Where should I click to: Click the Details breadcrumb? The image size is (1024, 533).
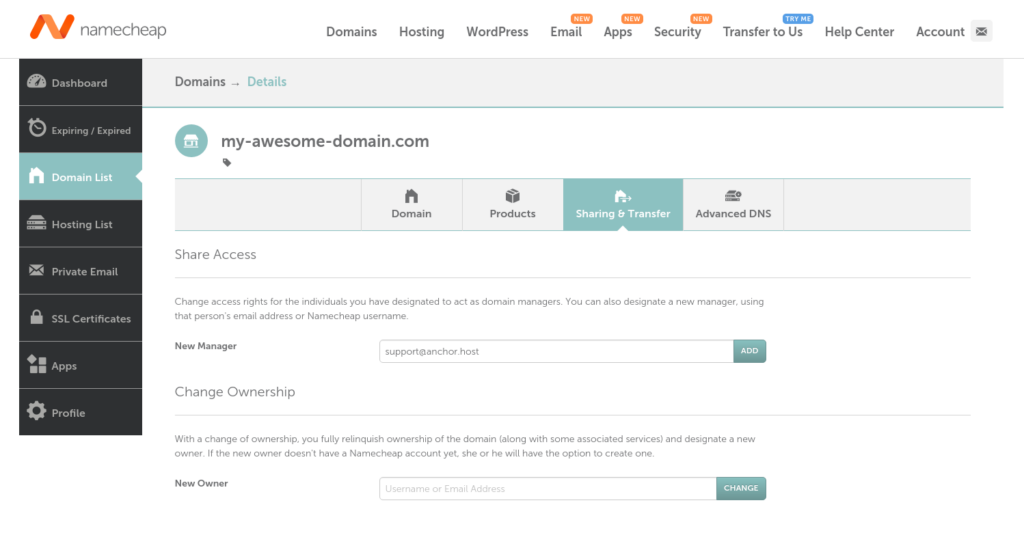click(266, 82)
